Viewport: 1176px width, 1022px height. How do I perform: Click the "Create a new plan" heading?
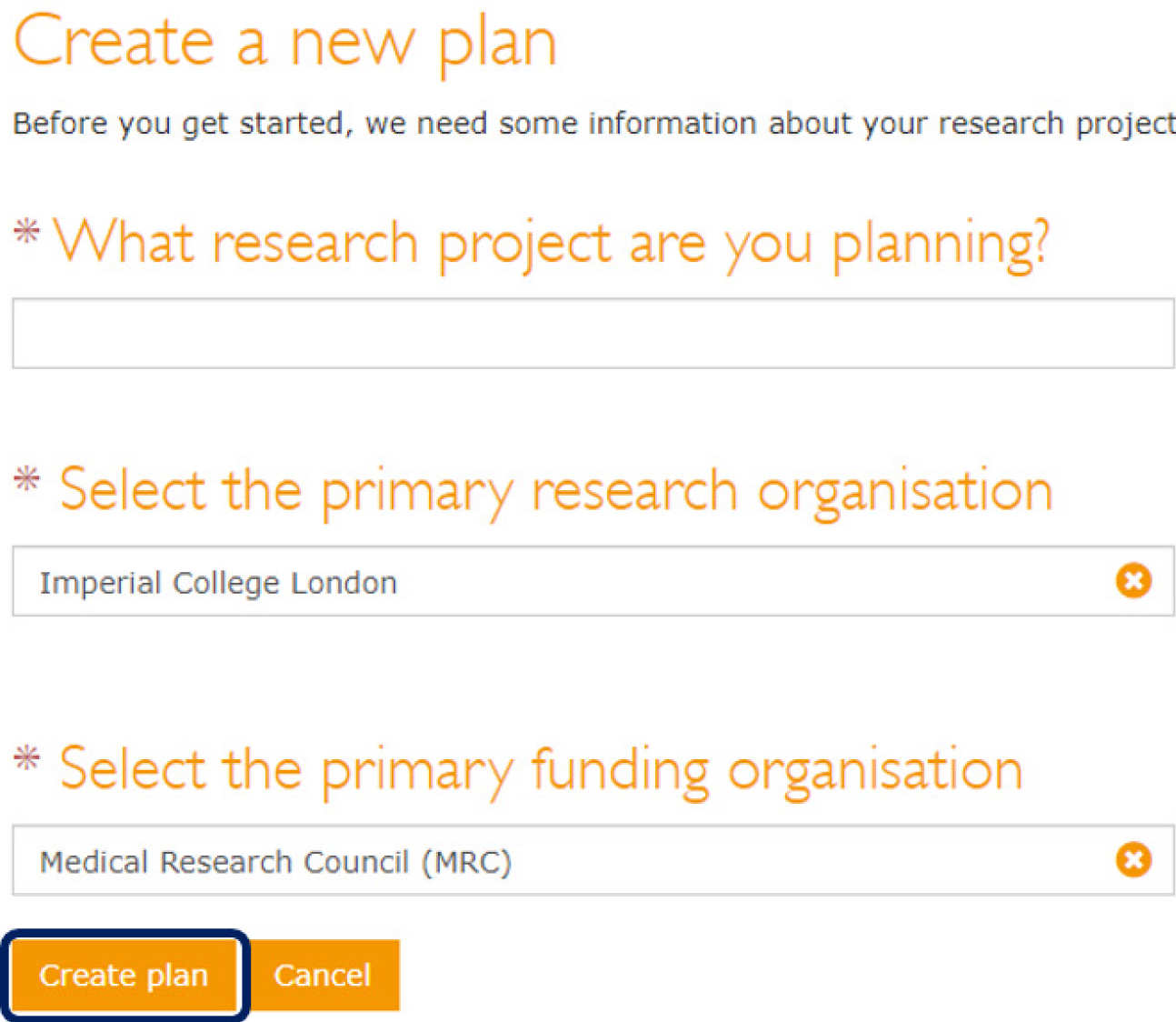(285, 42)
